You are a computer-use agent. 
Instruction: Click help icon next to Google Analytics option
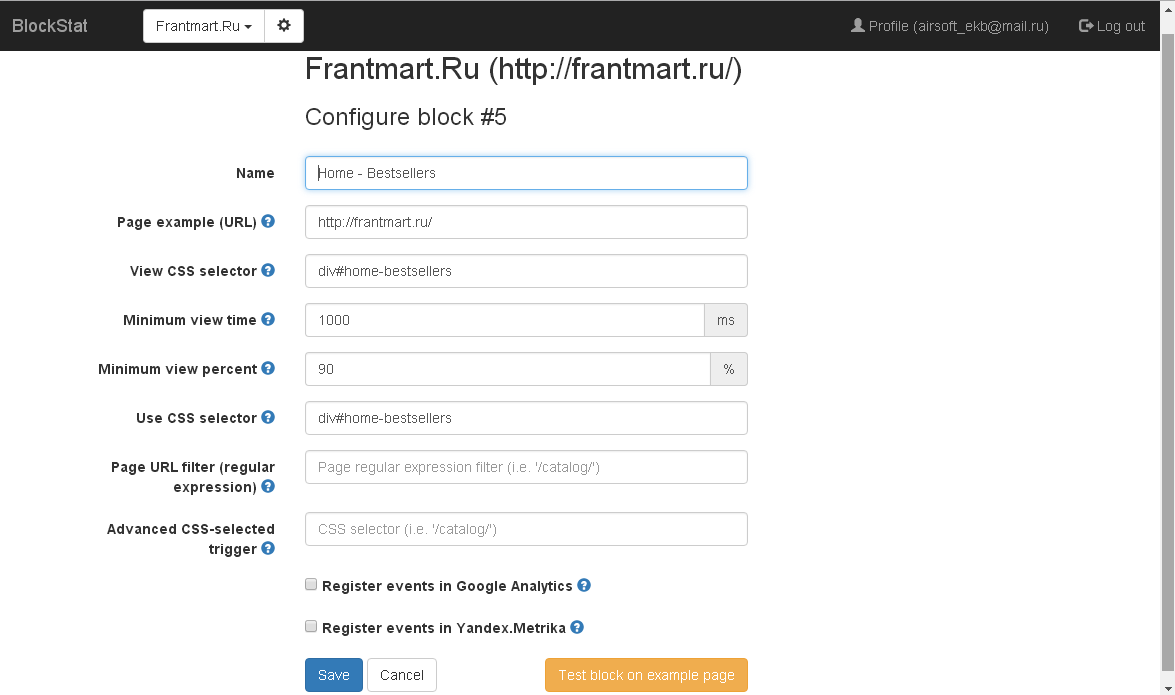pos(584,585)
